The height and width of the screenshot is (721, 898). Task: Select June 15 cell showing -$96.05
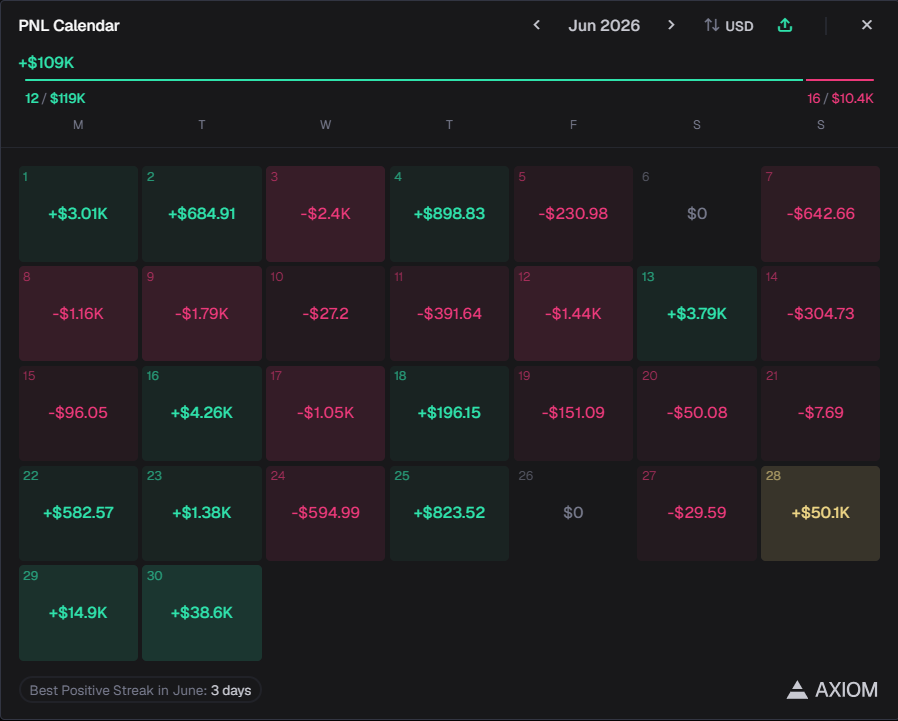coord(78,413)
